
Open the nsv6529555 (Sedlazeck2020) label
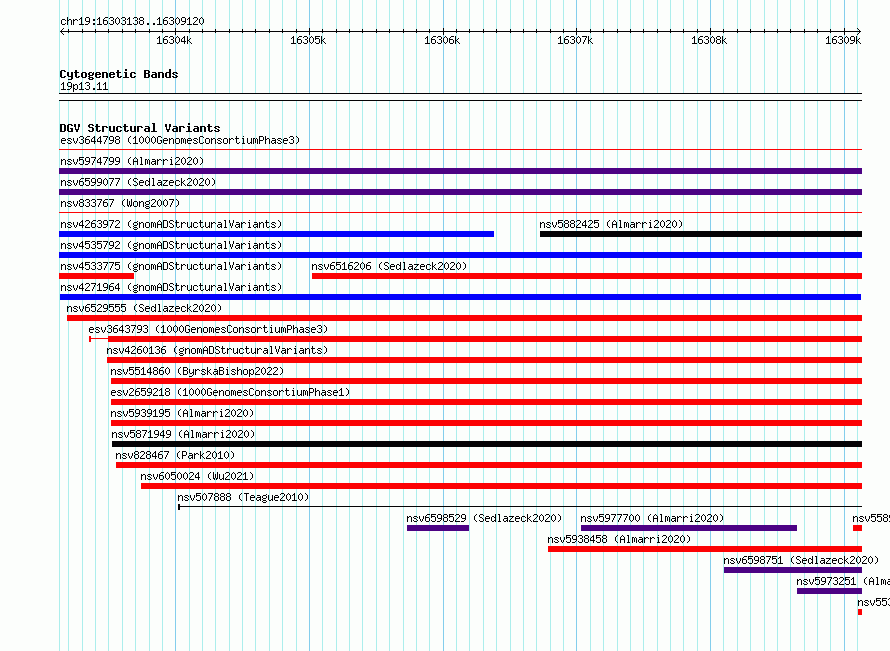[144, 308]
